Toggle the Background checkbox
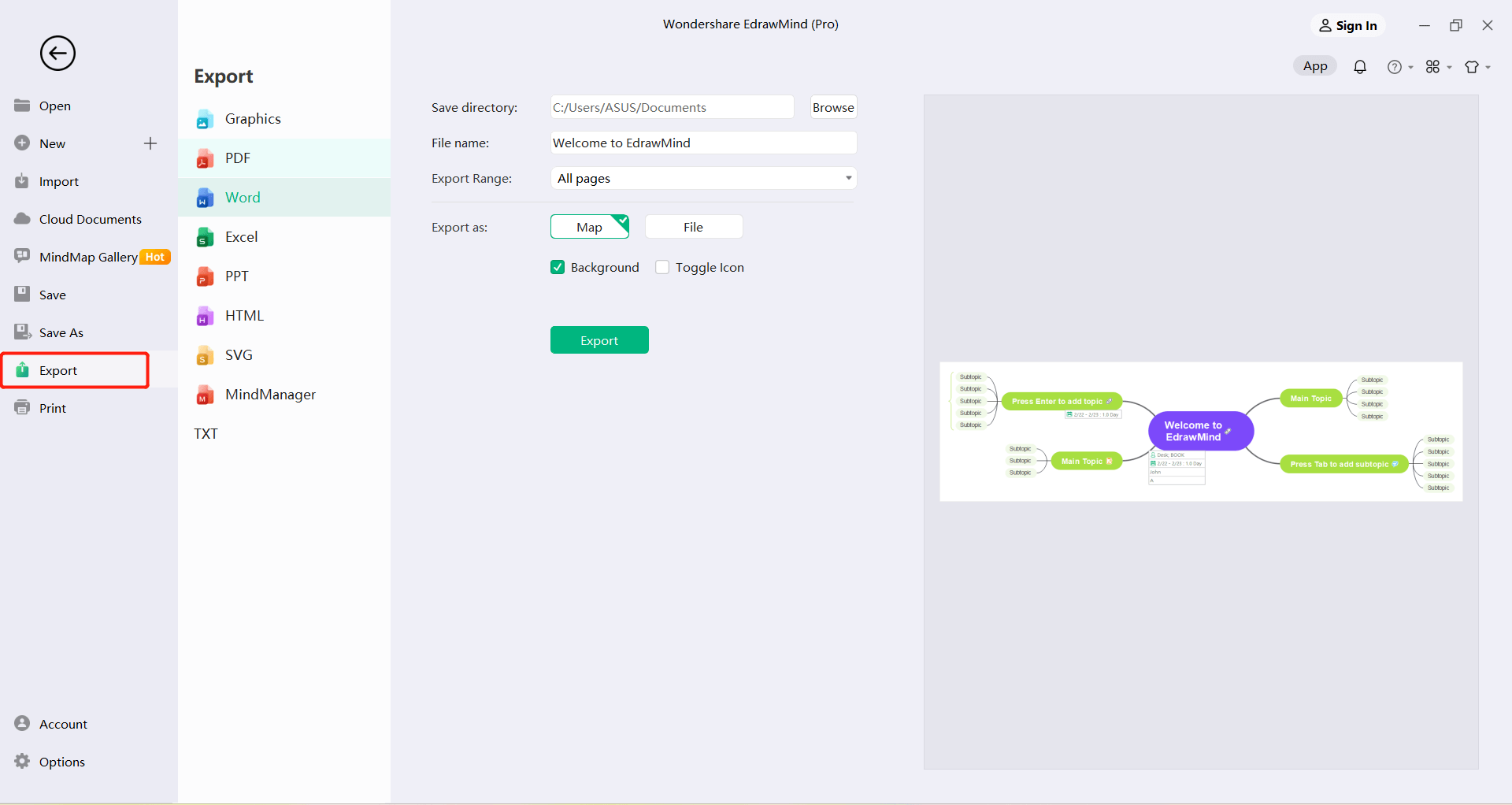The image size is (1512, 805). (558, 267)
